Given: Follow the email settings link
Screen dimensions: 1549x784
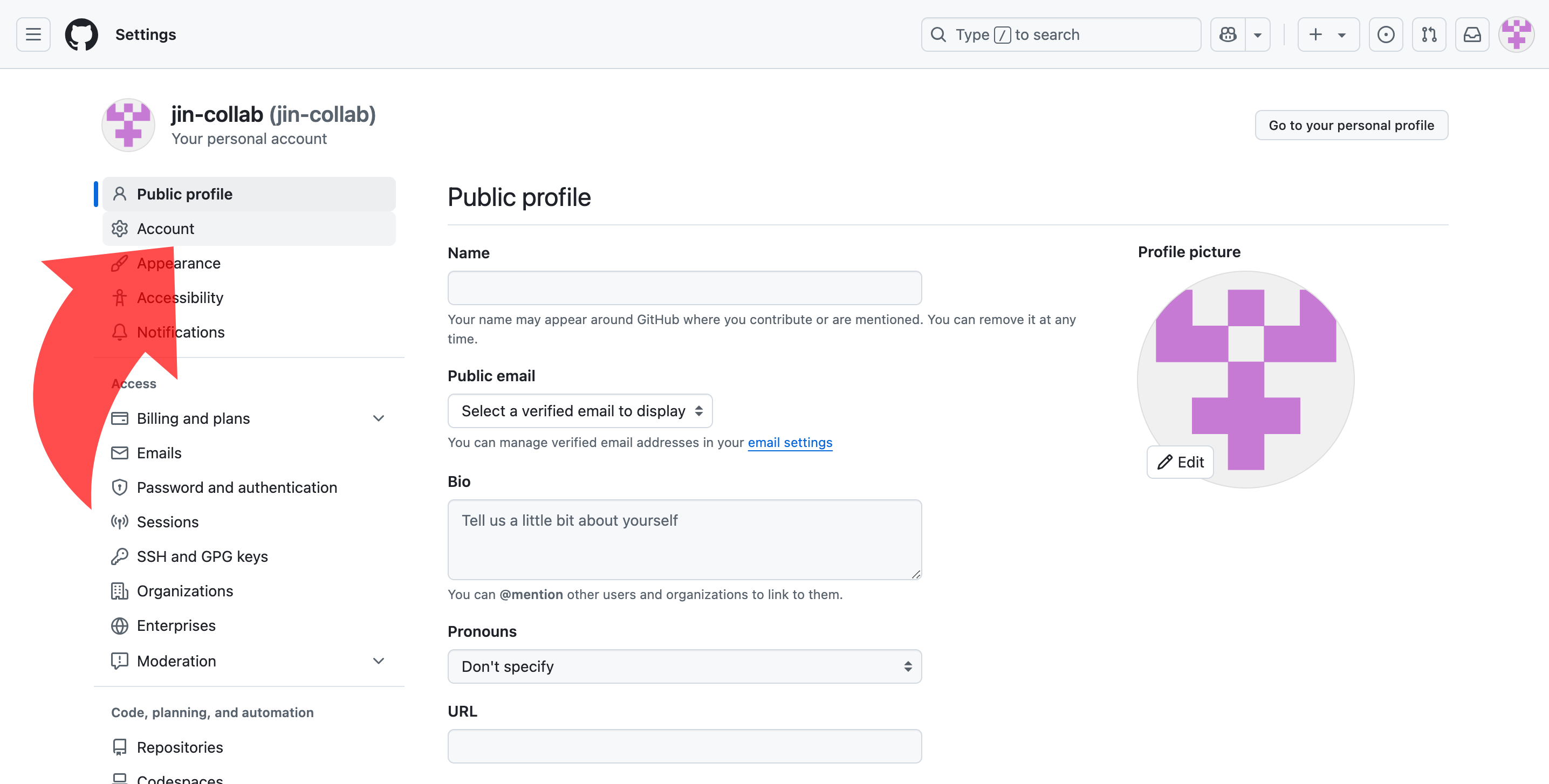Looking at the screenshot, I should coord(790,443).
